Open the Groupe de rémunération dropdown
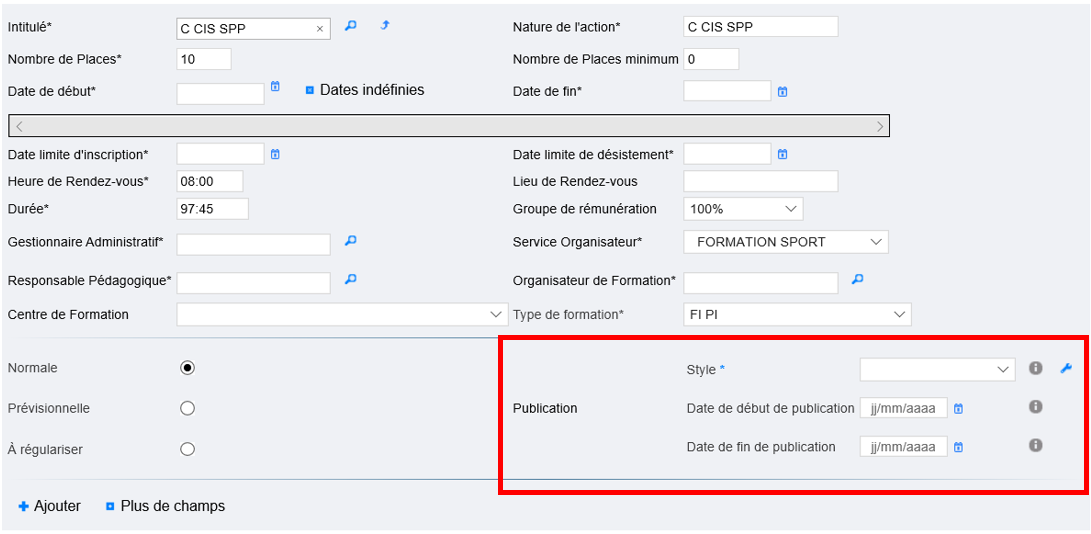The height and width of the screenshot is (534, 1091). point(743,209)
